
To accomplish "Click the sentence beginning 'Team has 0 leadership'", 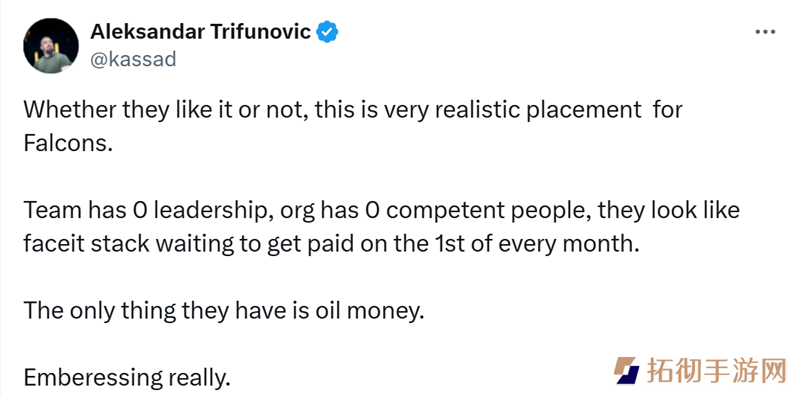I will coord(381,227).
